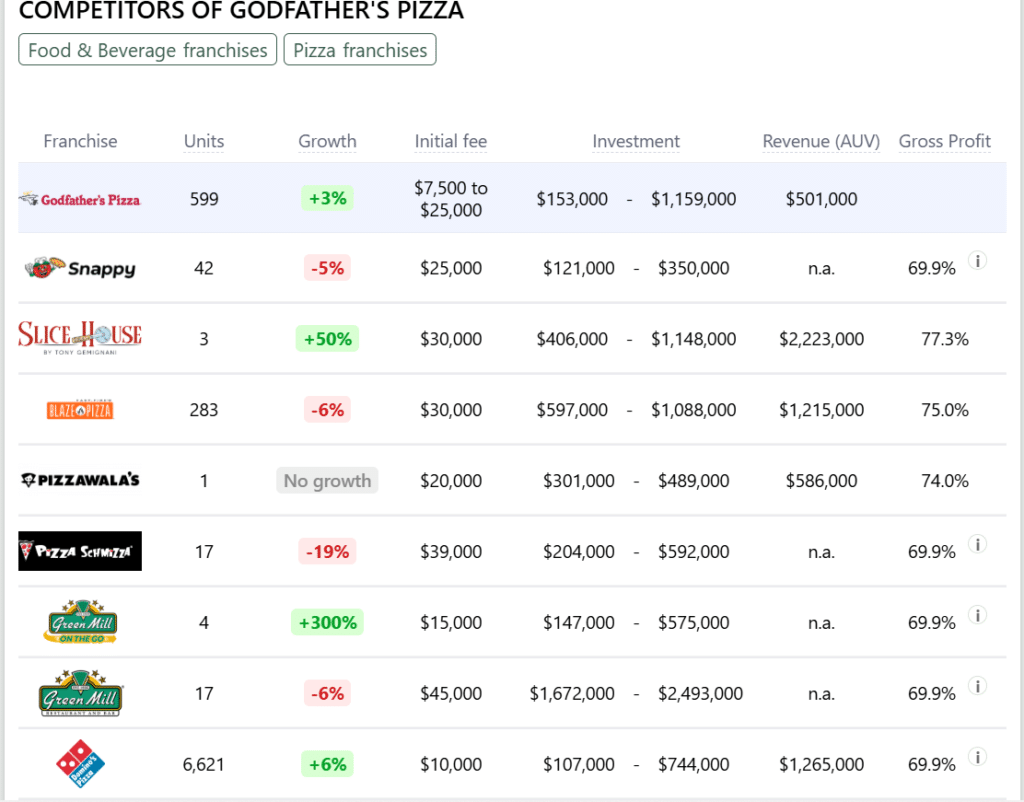Click the $2,223,000 revenue value
Screen dimensions: 1024x802
[822, 339]
